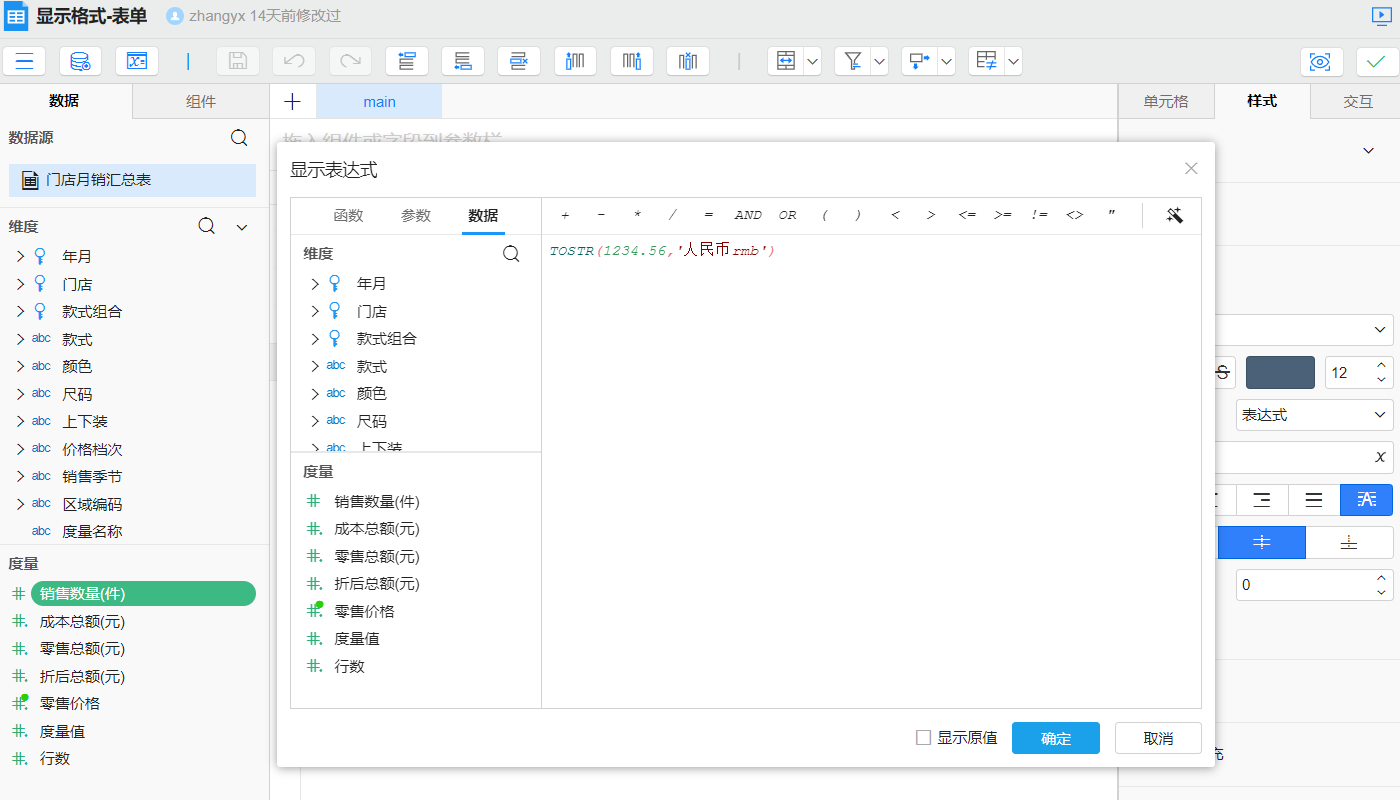This screenshot has width=1400, height=800.
Task: Click the 取消 button in dialog
Action: point(1157,737)
